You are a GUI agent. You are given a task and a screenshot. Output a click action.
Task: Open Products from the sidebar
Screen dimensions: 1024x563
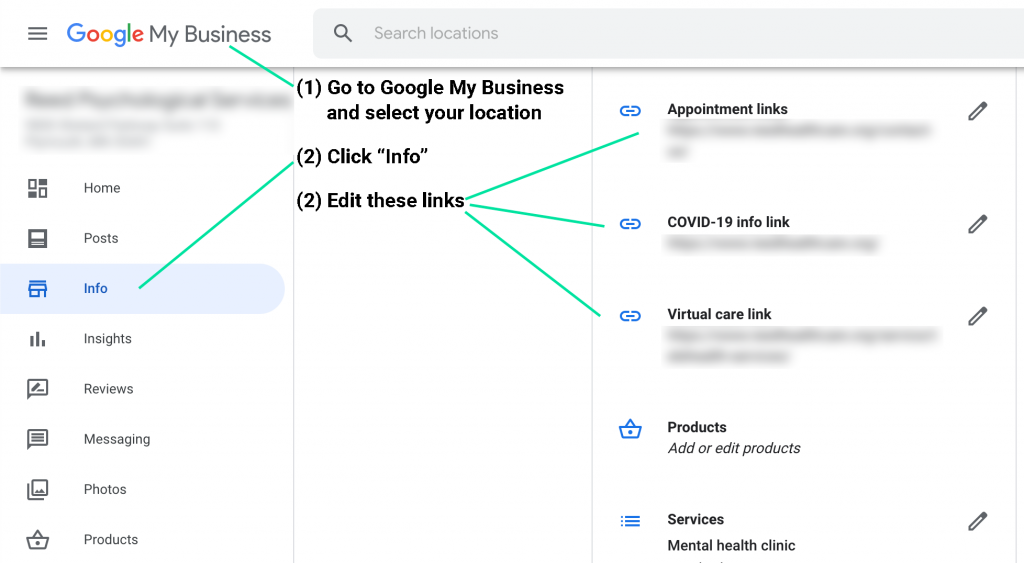(x=110, y=539)
